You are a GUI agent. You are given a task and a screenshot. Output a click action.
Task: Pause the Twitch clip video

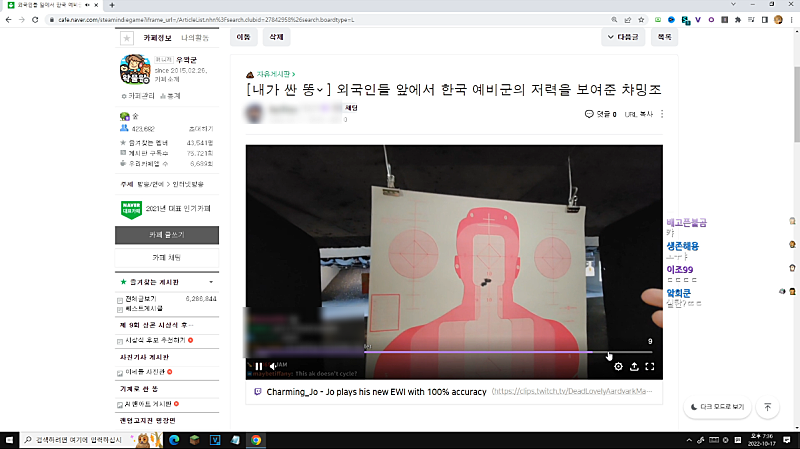[258, 366]
